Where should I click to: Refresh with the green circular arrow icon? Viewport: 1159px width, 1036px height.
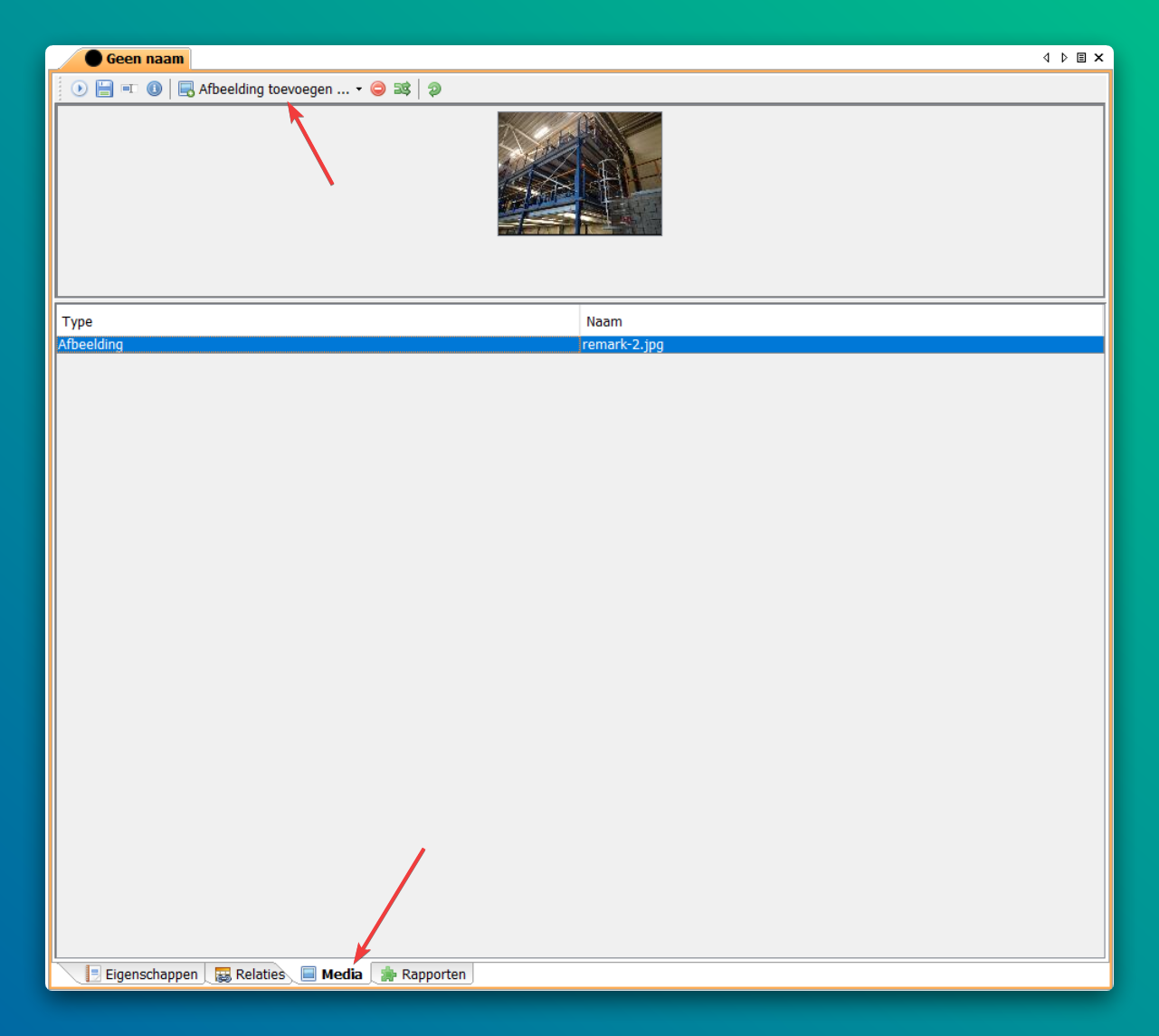click(x=435, y=89)
